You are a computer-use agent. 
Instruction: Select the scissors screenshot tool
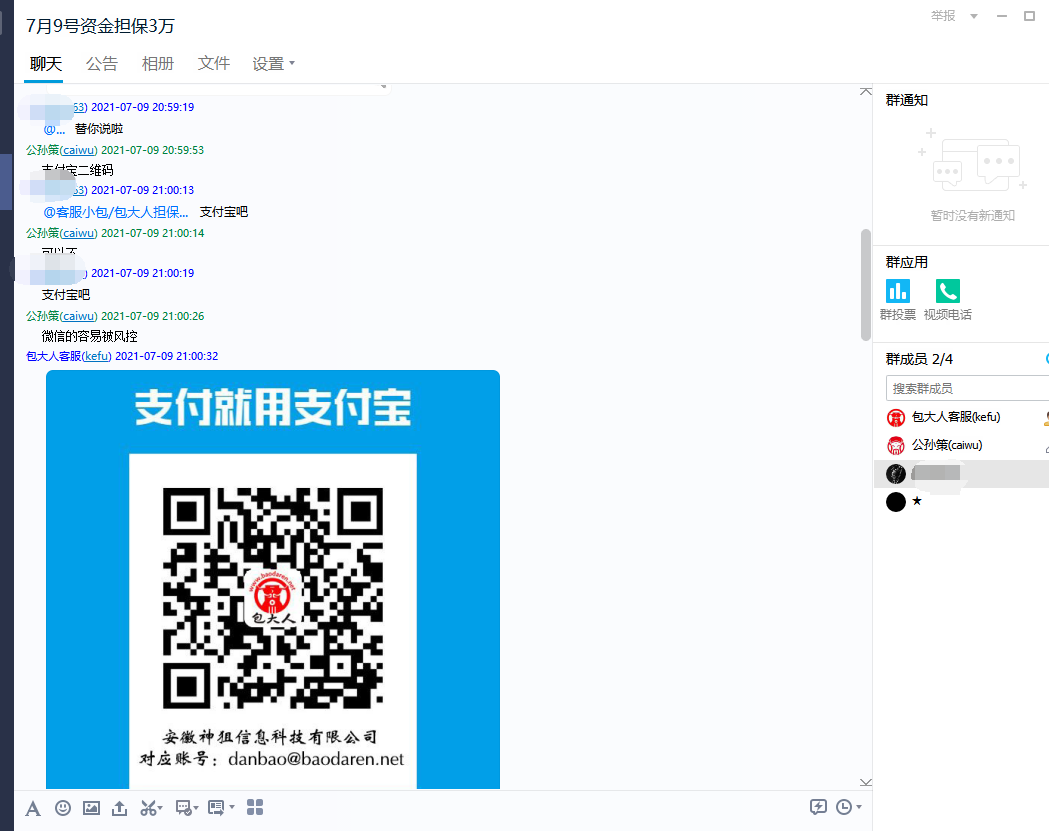point(148,808)
